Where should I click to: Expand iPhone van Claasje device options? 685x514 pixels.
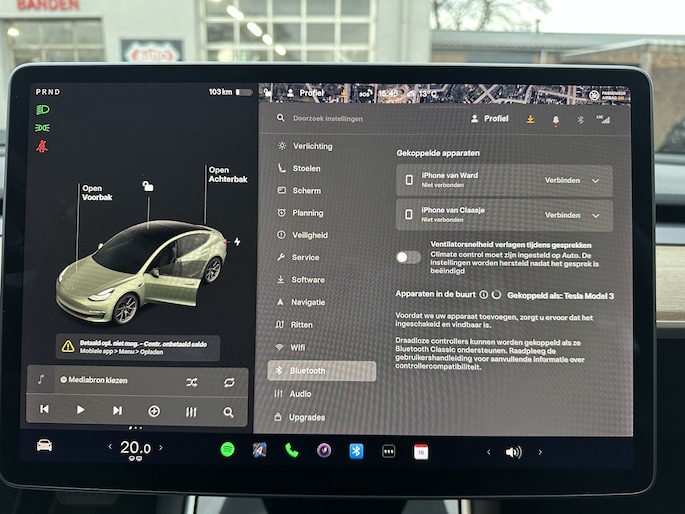click(596, 215)
